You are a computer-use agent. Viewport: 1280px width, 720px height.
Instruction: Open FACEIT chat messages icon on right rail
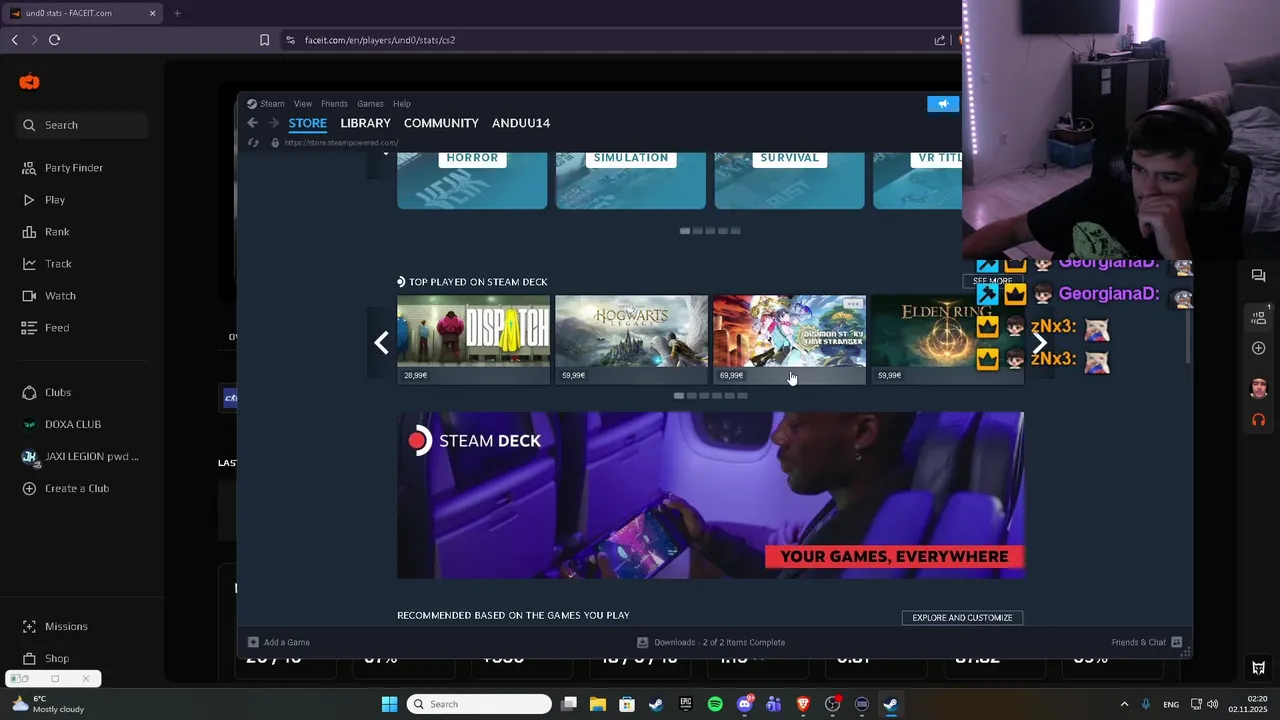point(1258,276)
